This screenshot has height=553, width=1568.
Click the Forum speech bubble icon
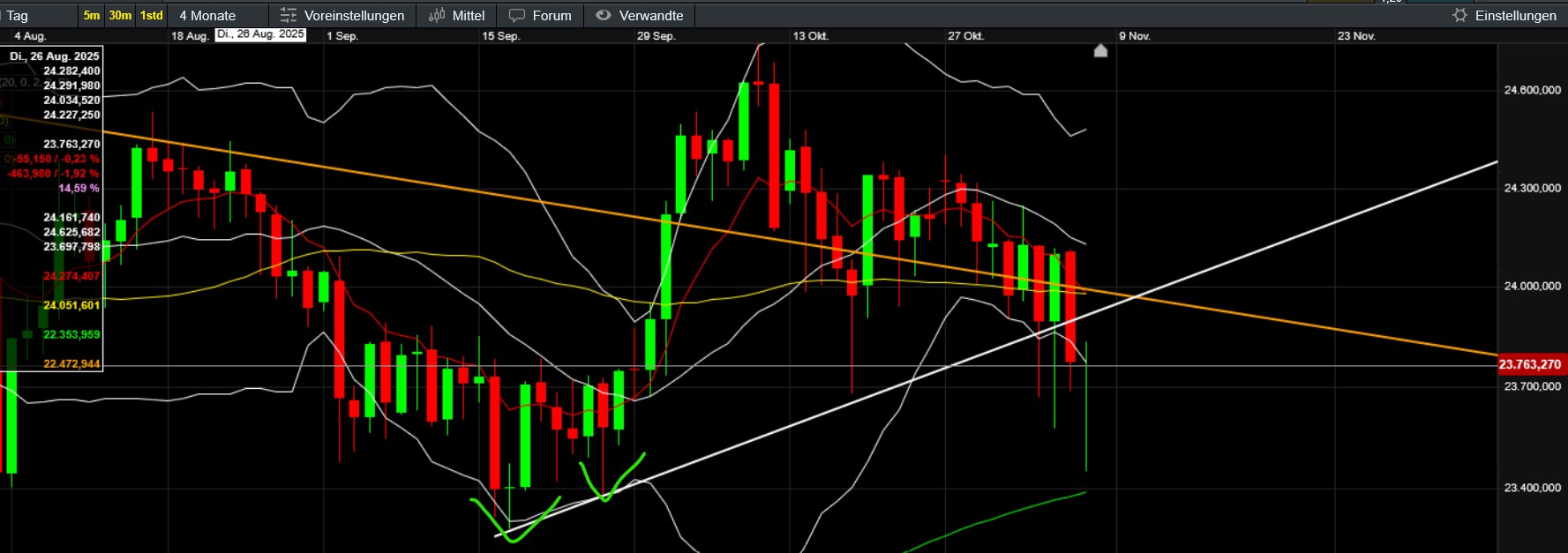pyautogui.click(x=517, y=16)
